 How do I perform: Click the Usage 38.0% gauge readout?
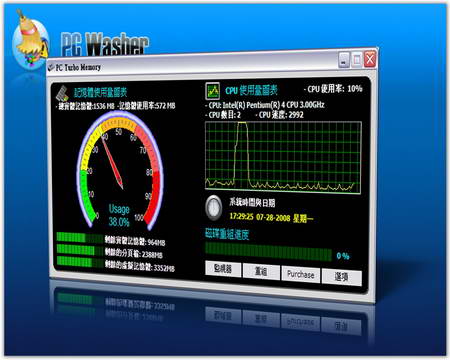click(119, 216)
